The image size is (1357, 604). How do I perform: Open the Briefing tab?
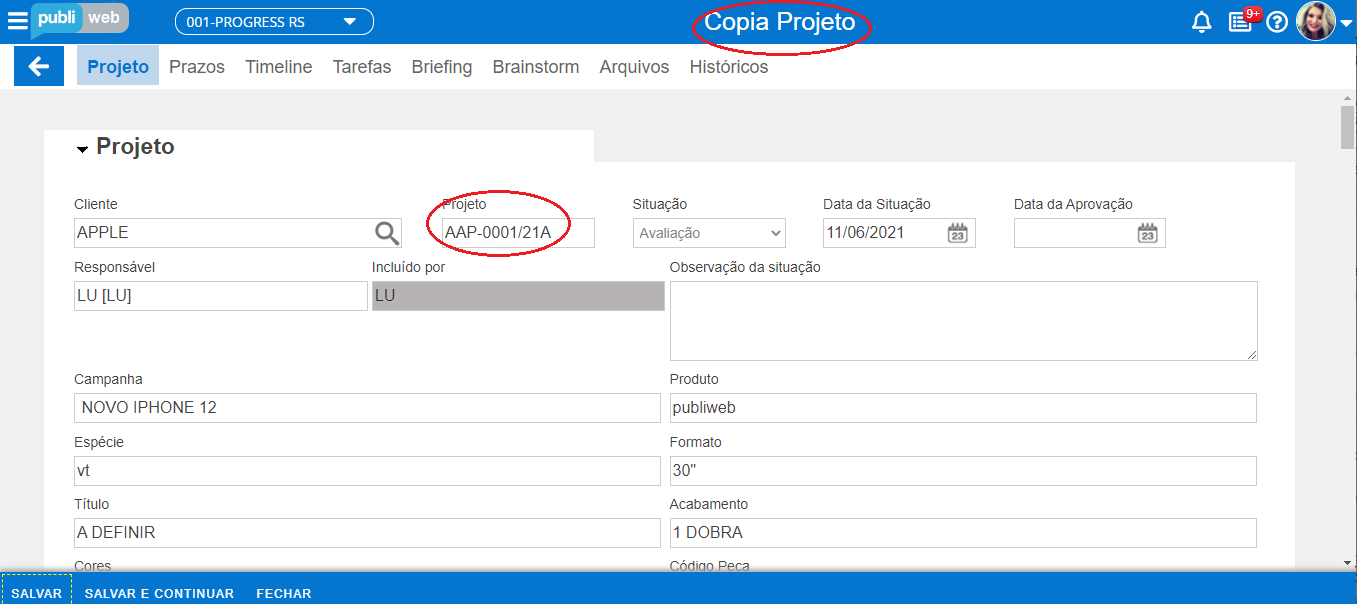(x=442, y=67)
